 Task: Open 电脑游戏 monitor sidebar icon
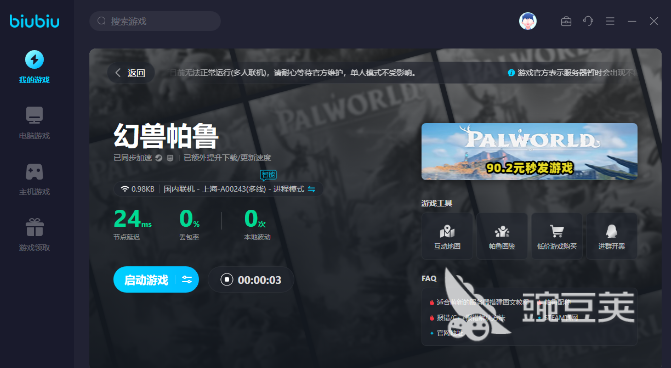click(34, 115)
